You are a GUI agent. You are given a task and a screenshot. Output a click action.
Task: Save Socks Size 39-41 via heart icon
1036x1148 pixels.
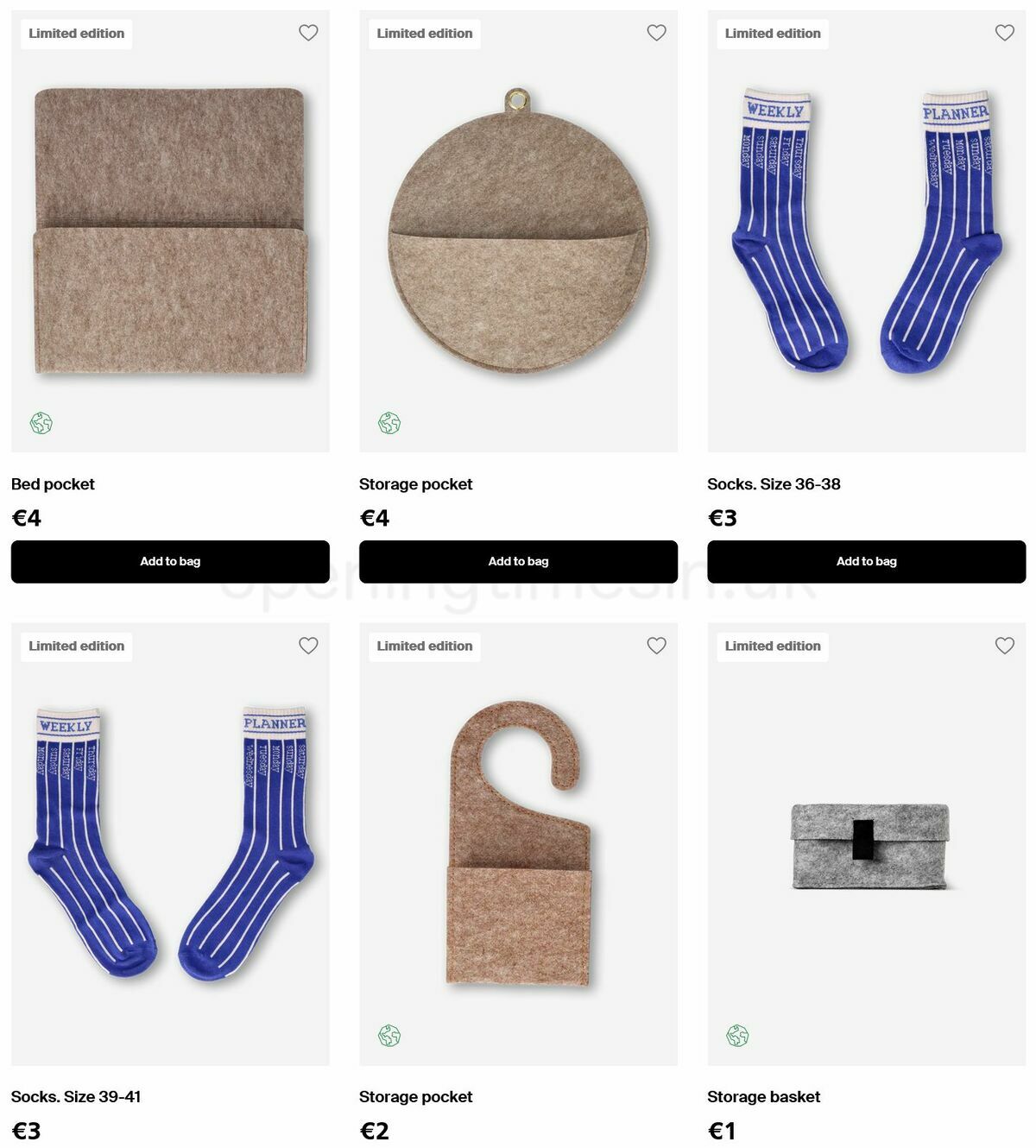(308, 646)
